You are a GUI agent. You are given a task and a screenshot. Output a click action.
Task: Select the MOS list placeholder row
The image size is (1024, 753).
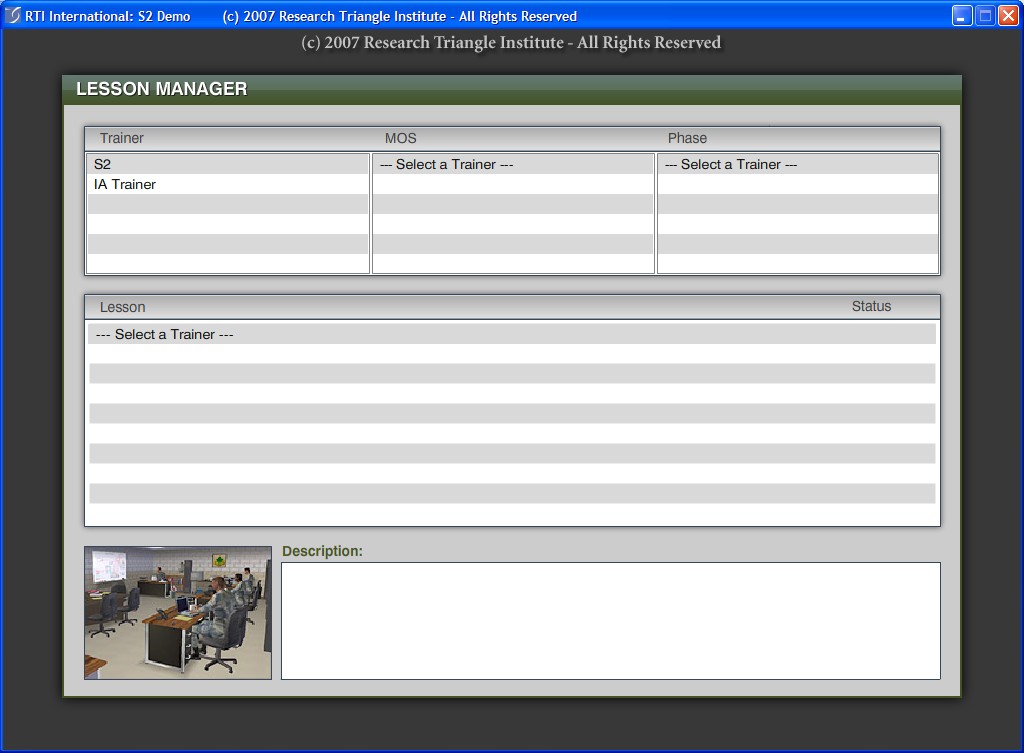coord(447,164)
